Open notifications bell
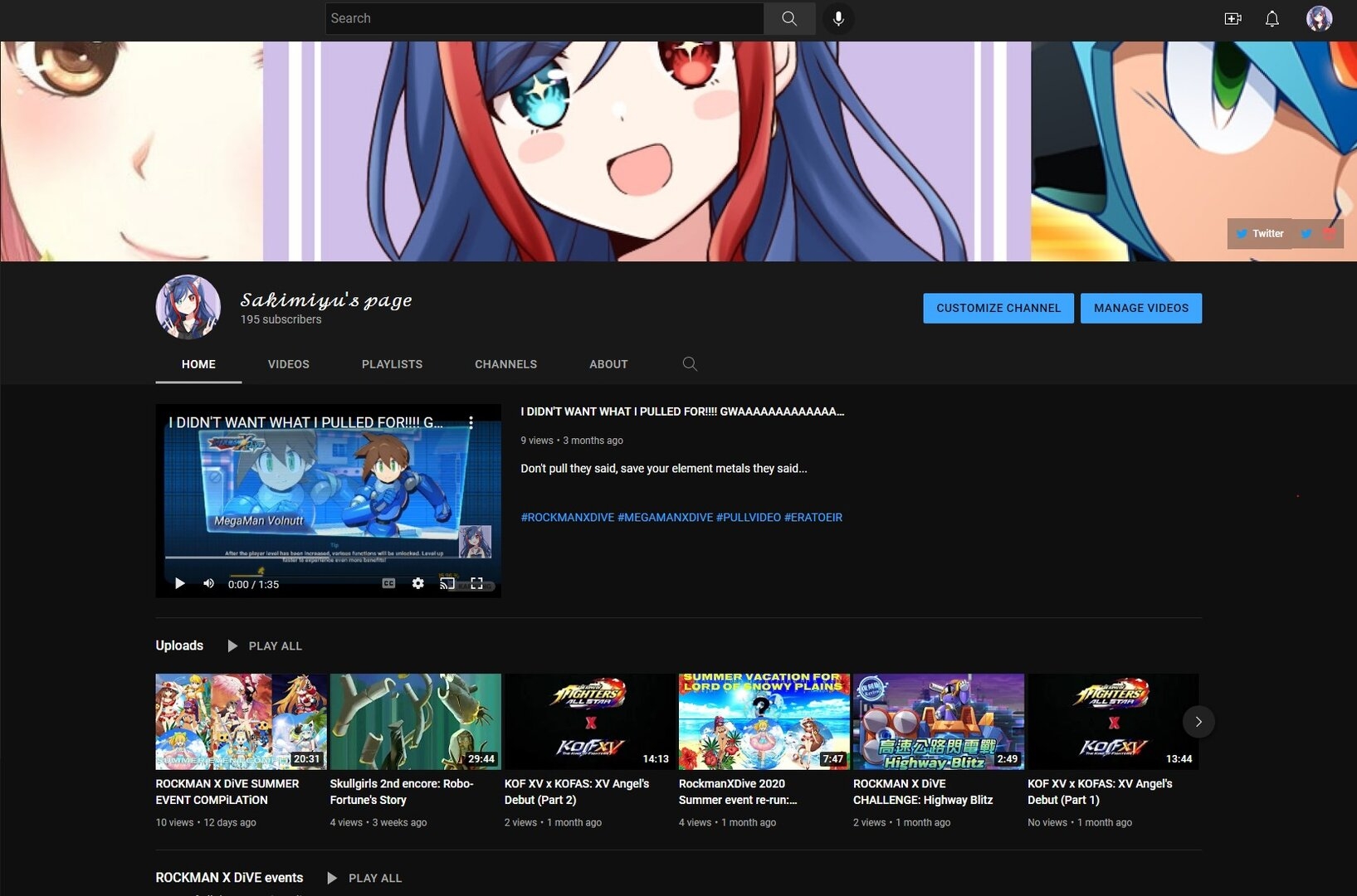 click(x=1272, y=18)
